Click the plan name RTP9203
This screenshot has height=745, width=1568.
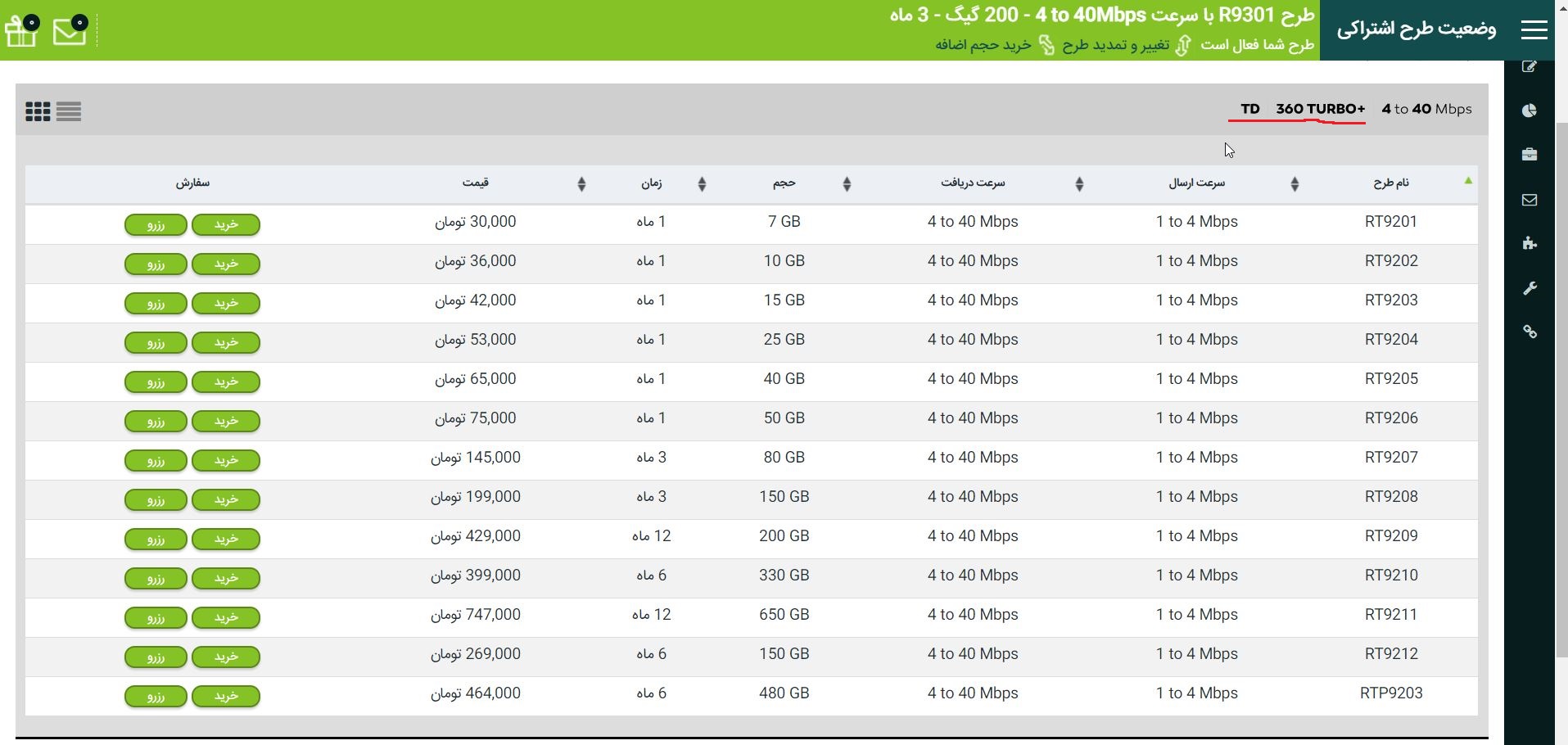coord(1391,693)
